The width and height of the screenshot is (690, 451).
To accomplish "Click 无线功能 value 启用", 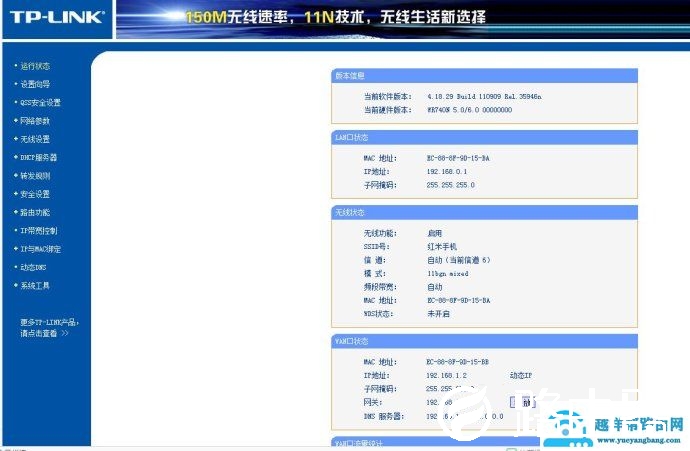I will click(x=435, y=233).
